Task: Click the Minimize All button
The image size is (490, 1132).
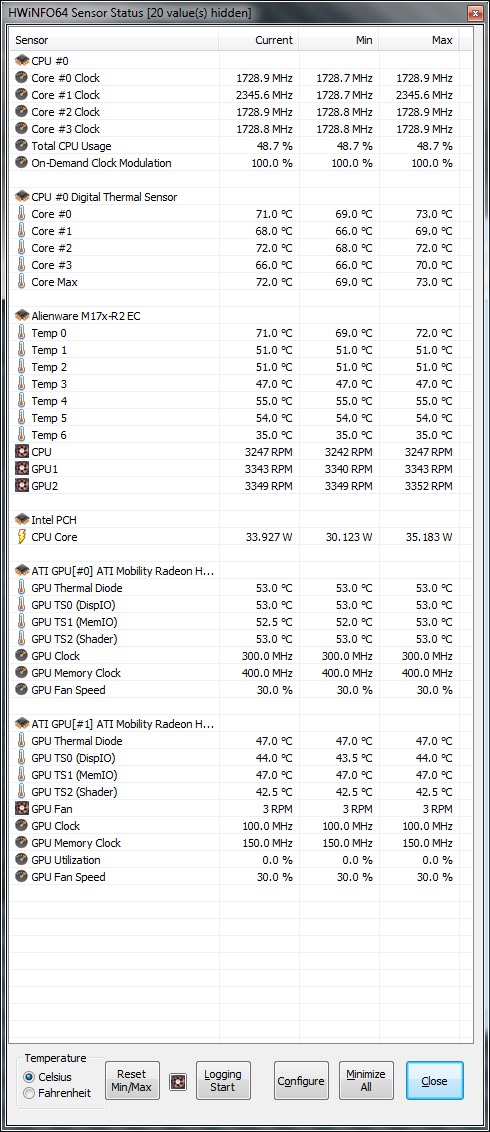Action: (366, 1081)
